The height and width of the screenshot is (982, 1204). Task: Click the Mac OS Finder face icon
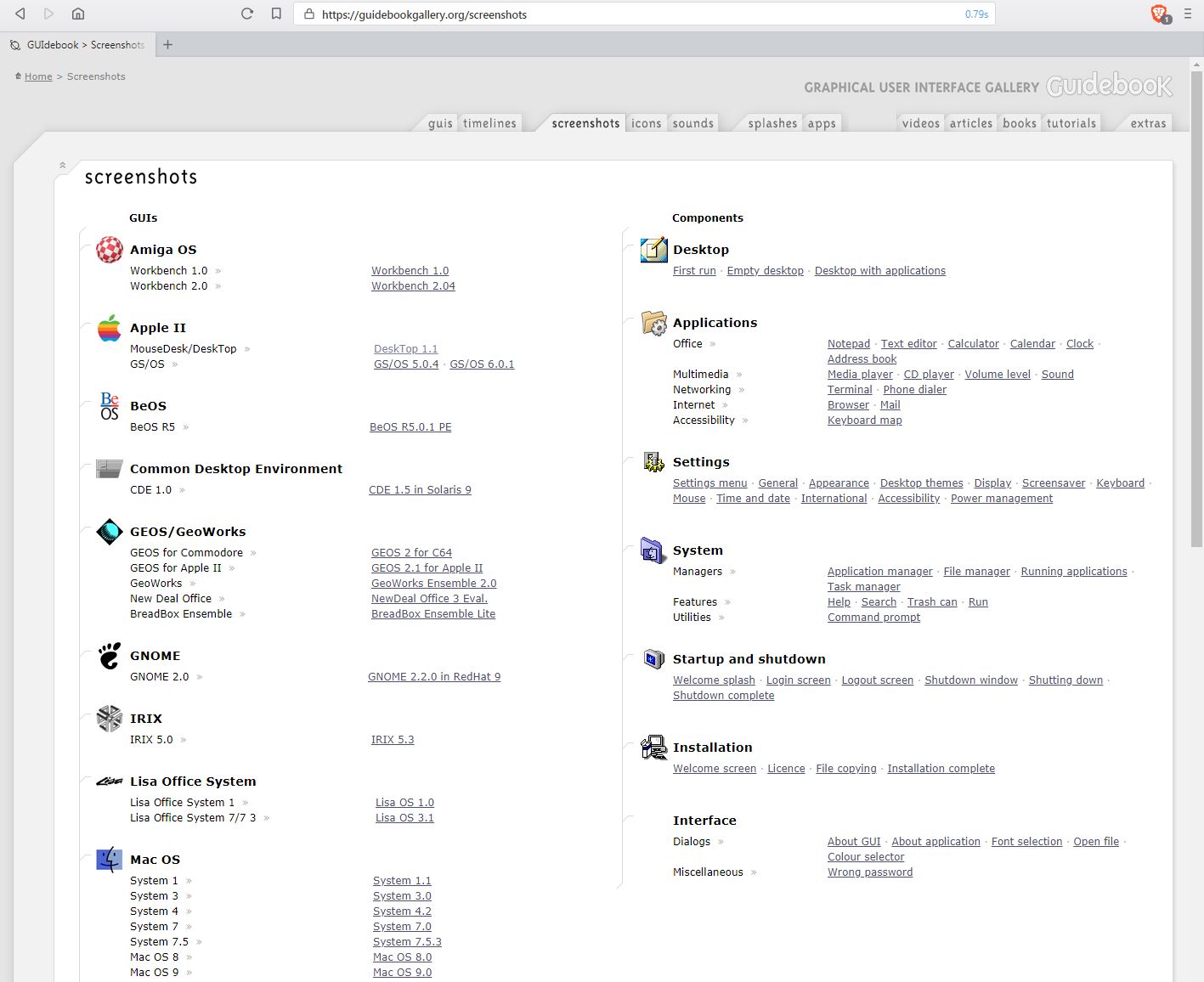click(109, 860)
